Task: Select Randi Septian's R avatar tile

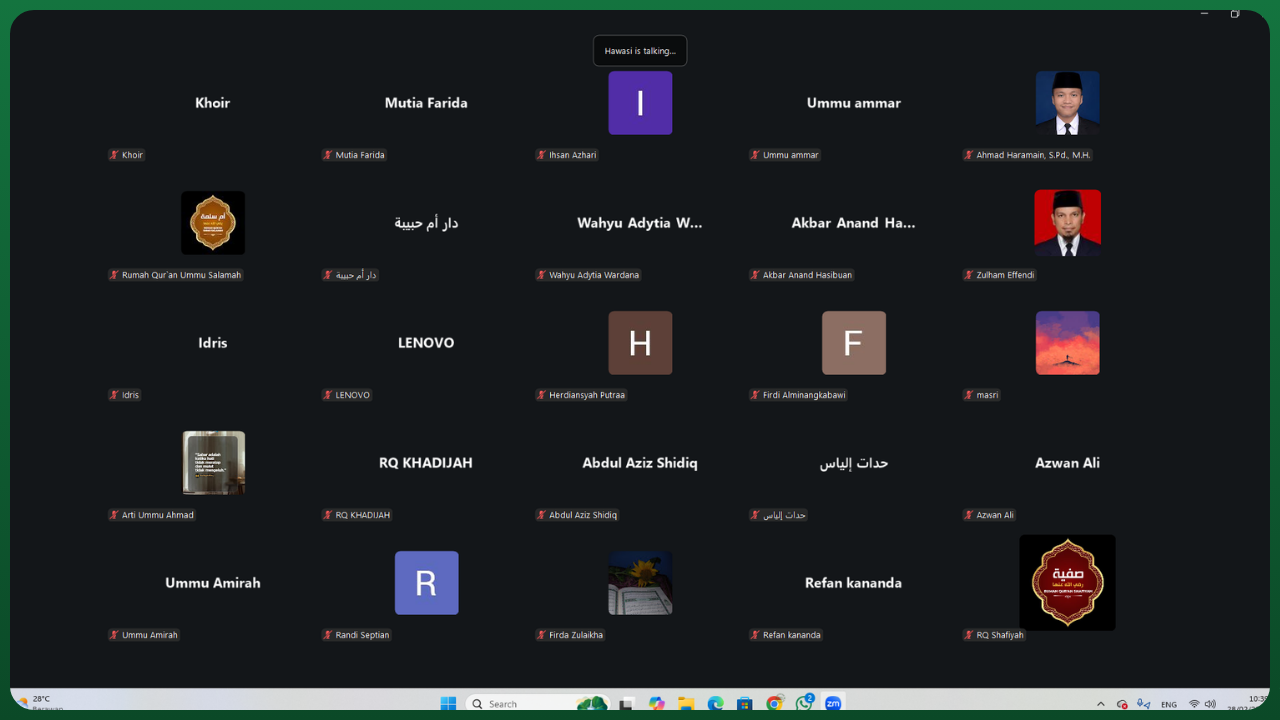Action: [x=426, y=583]
